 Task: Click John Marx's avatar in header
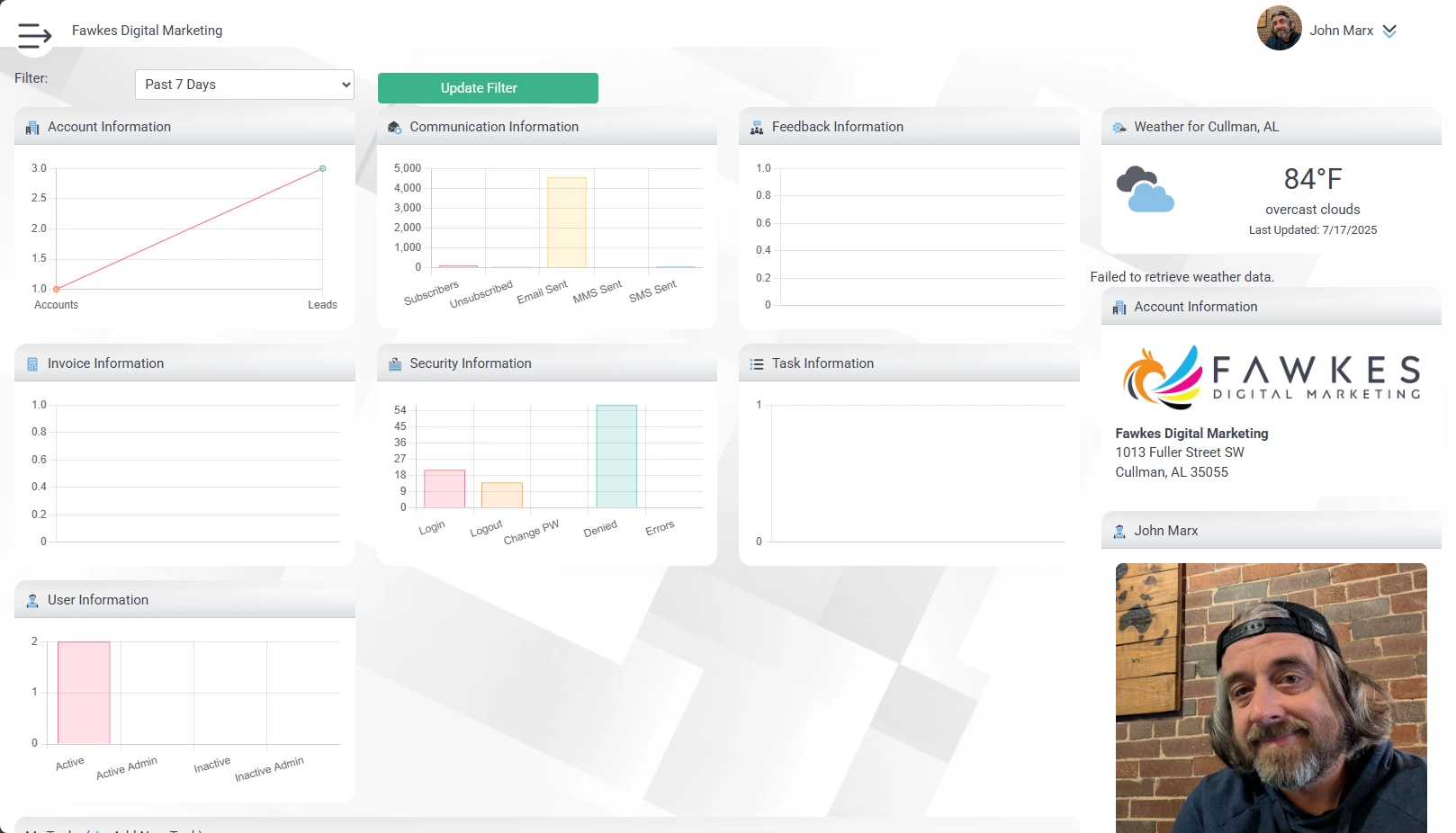(x=1279, y=29)
